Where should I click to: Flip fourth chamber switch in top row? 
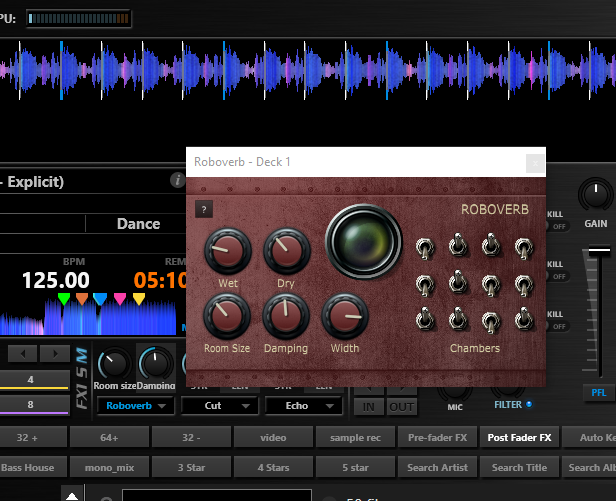524,249
